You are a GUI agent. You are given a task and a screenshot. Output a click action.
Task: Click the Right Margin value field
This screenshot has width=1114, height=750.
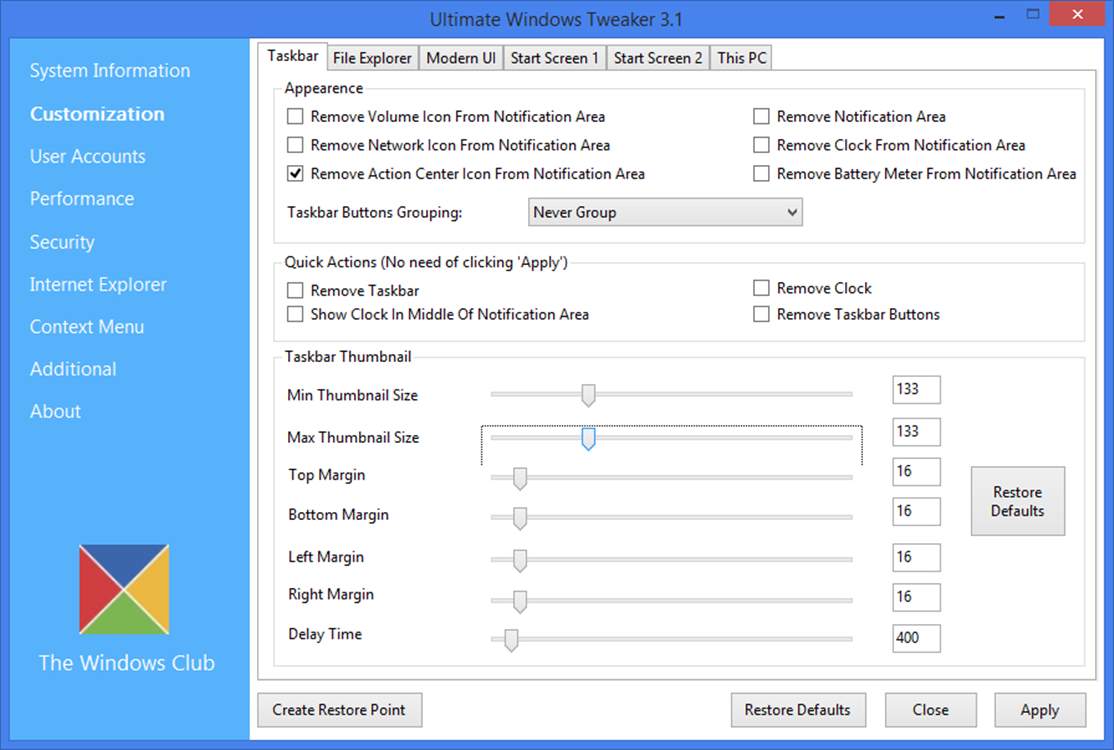tap(916, 597)
